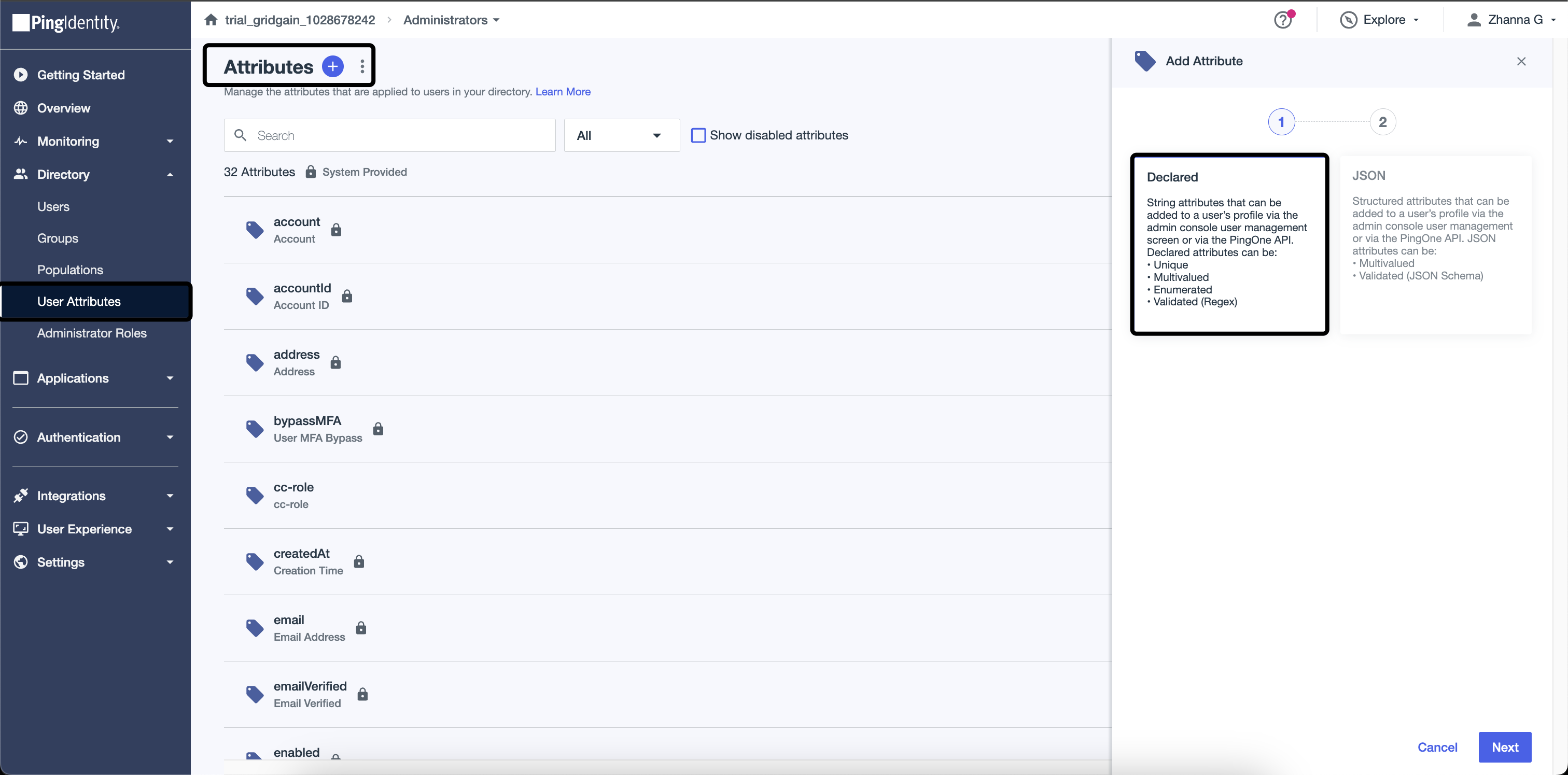Click the user profile avatar icon

(x=1474, y=20)
